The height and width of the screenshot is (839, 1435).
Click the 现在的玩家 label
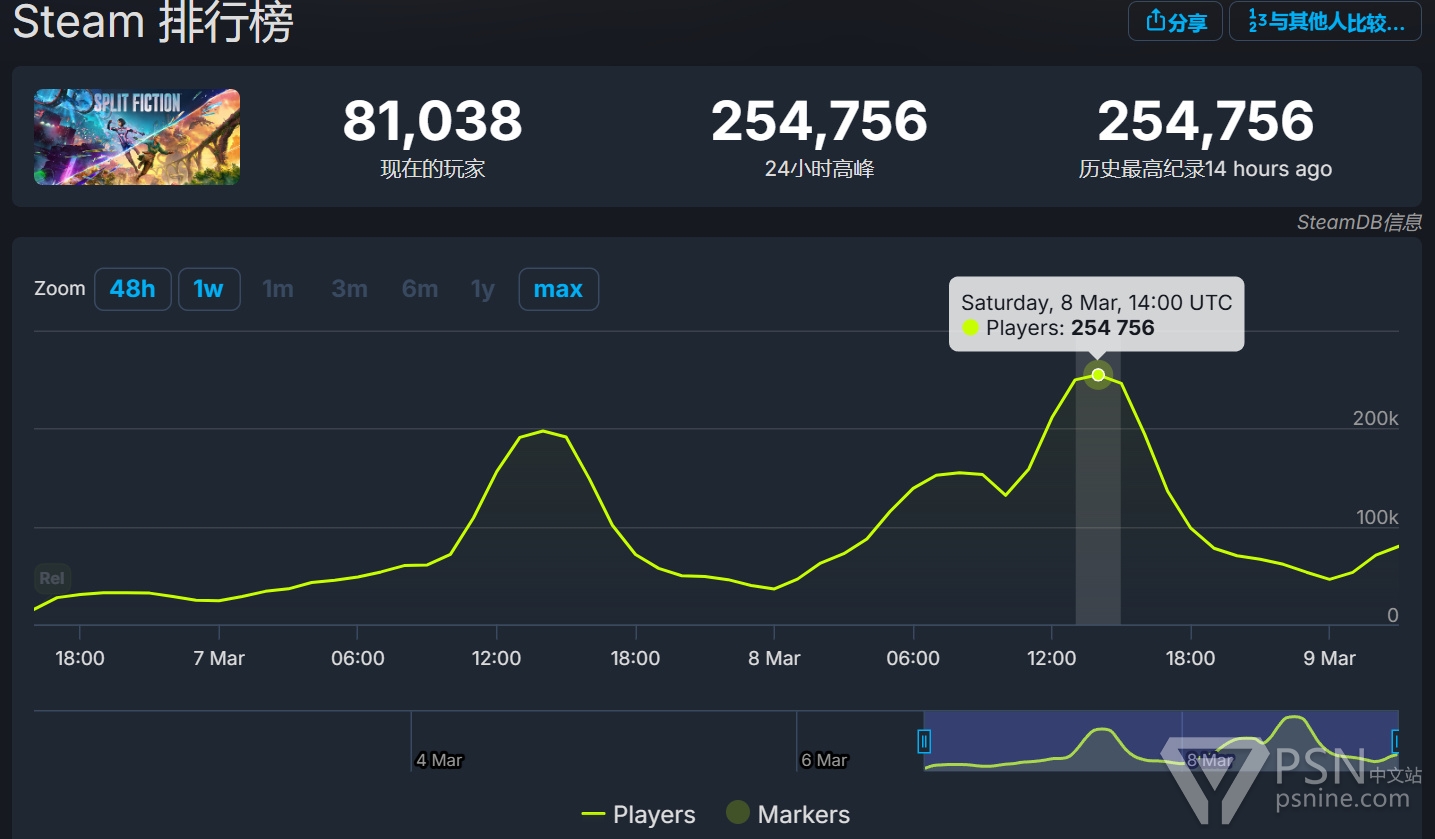click(x=432, y=169)
